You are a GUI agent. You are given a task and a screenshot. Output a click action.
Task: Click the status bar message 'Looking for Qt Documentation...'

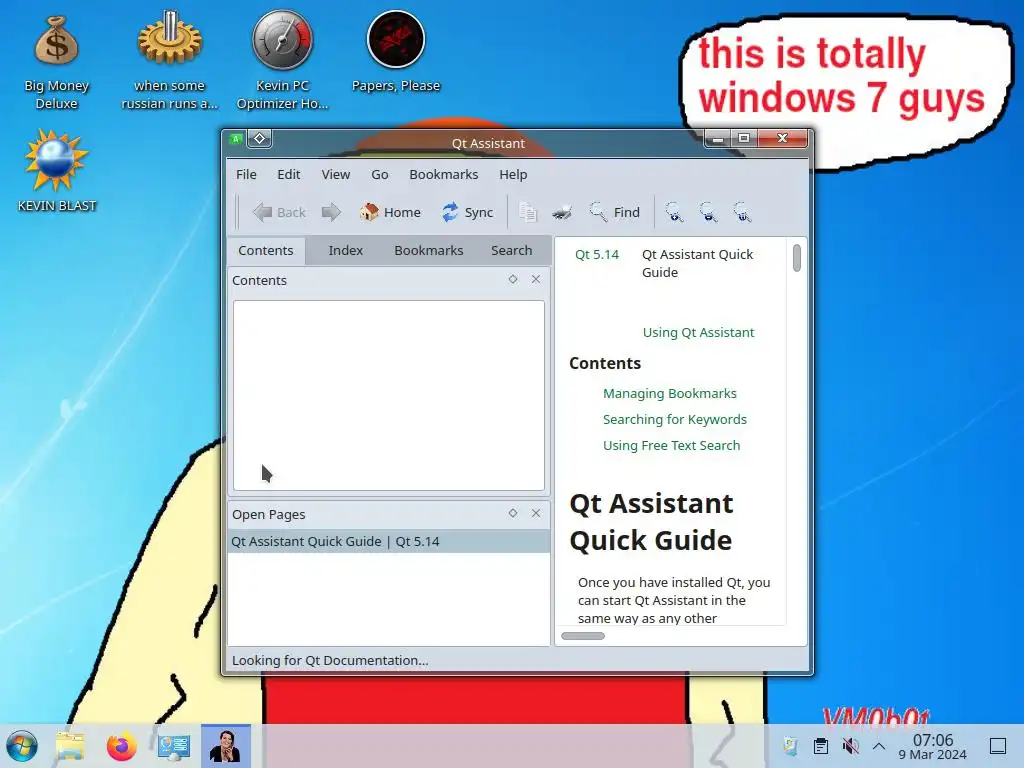point(330,660)
